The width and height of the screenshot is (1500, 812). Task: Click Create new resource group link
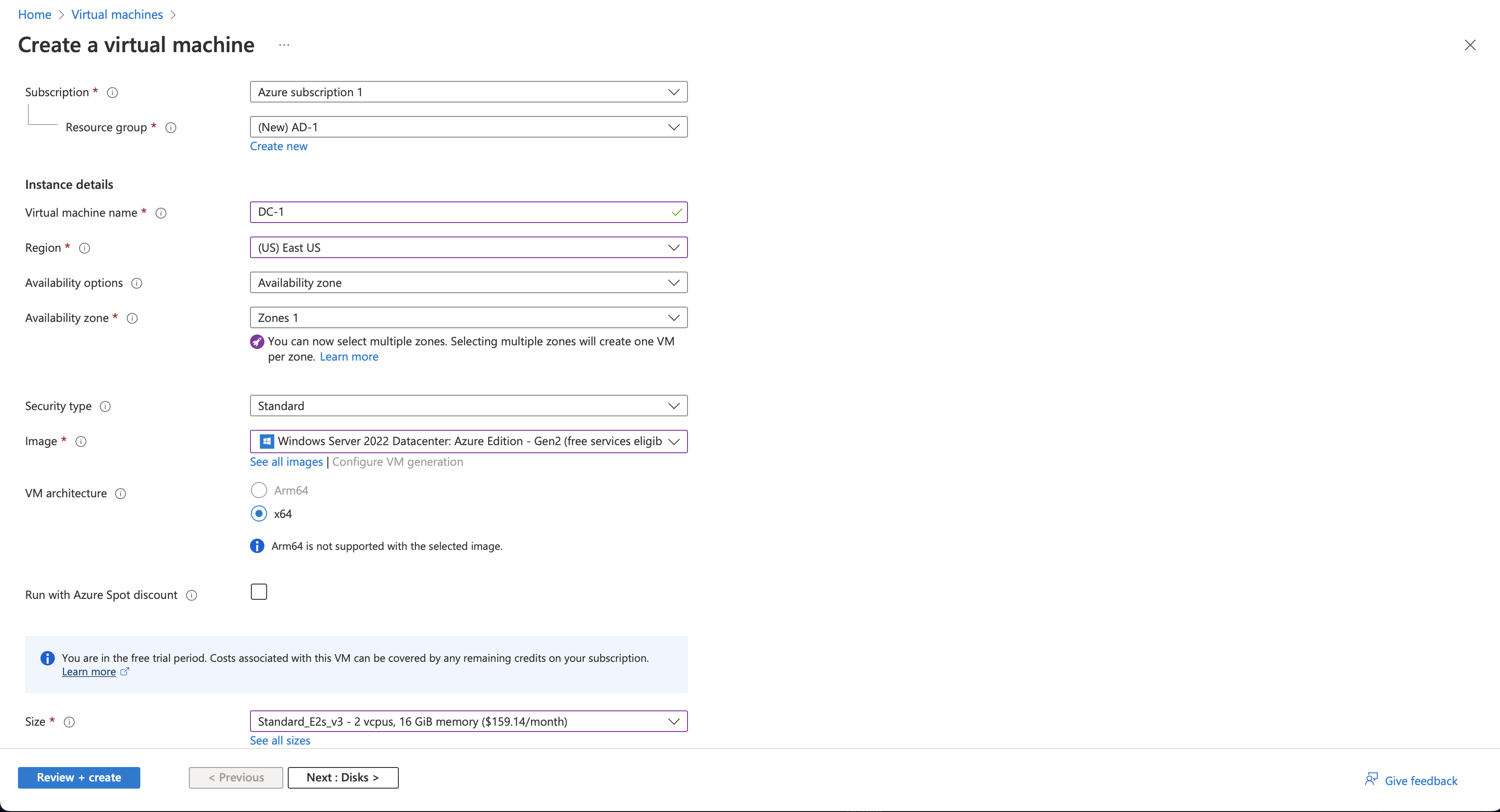pyautogui.click(x=279, y=146)
